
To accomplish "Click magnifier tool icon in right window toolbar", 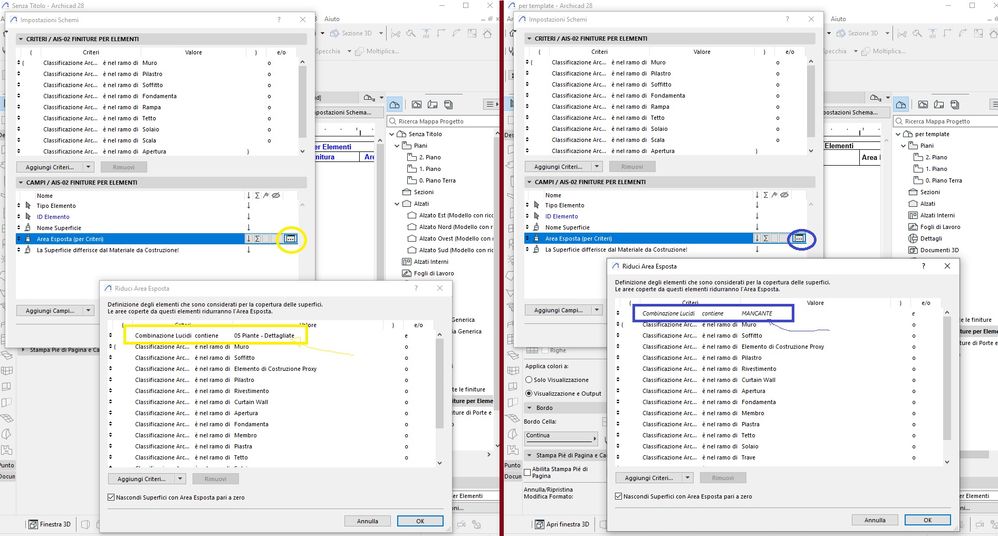I will (x=917, y=33).
